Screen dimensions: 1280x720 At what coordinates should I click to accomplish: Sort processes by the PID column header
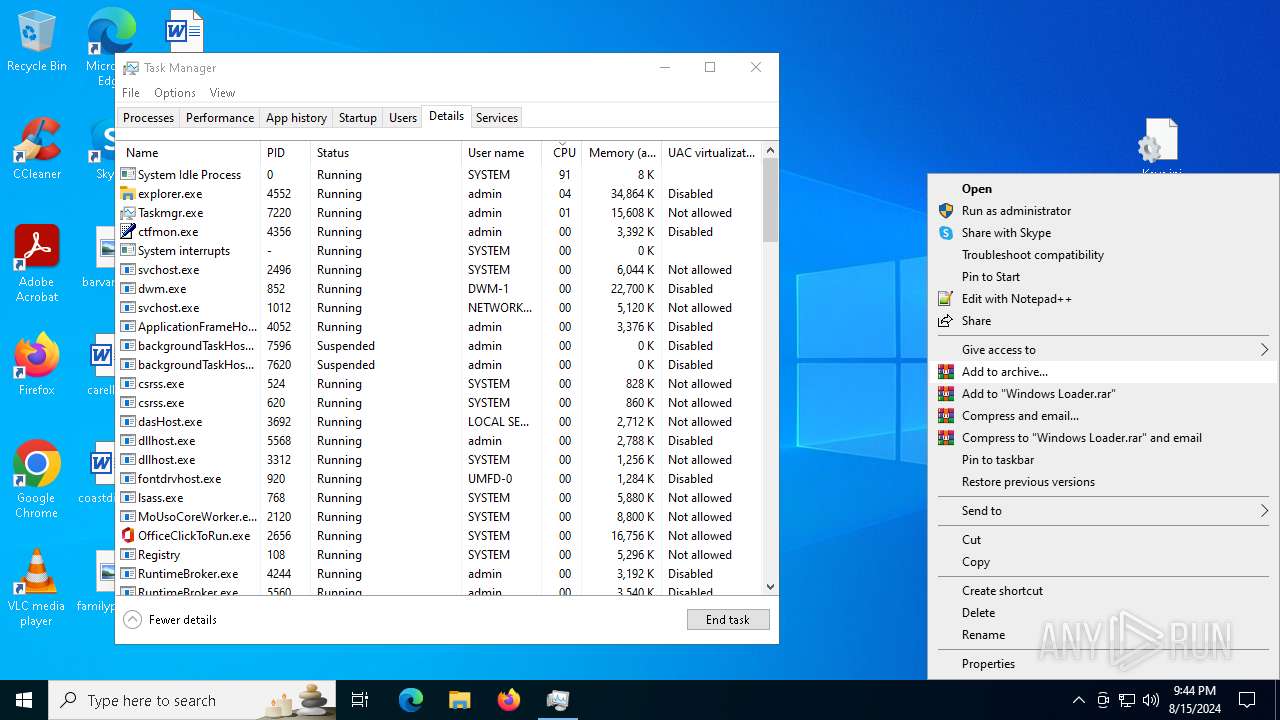(285, 153)
